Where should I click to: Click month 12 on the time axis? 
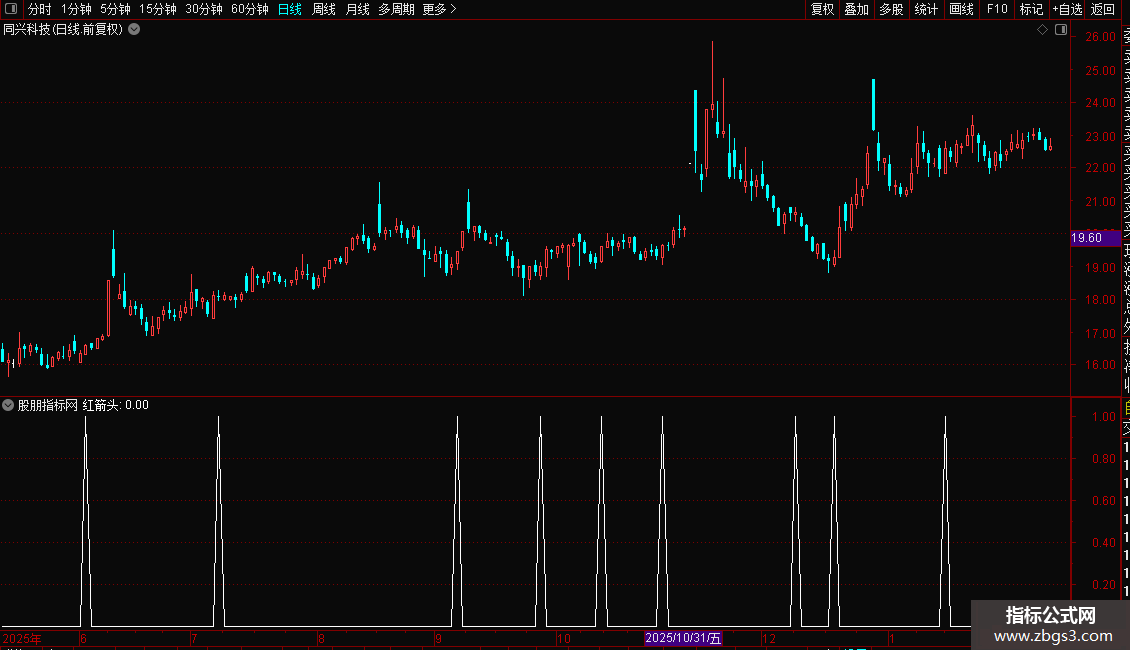(x=769, y=638)
